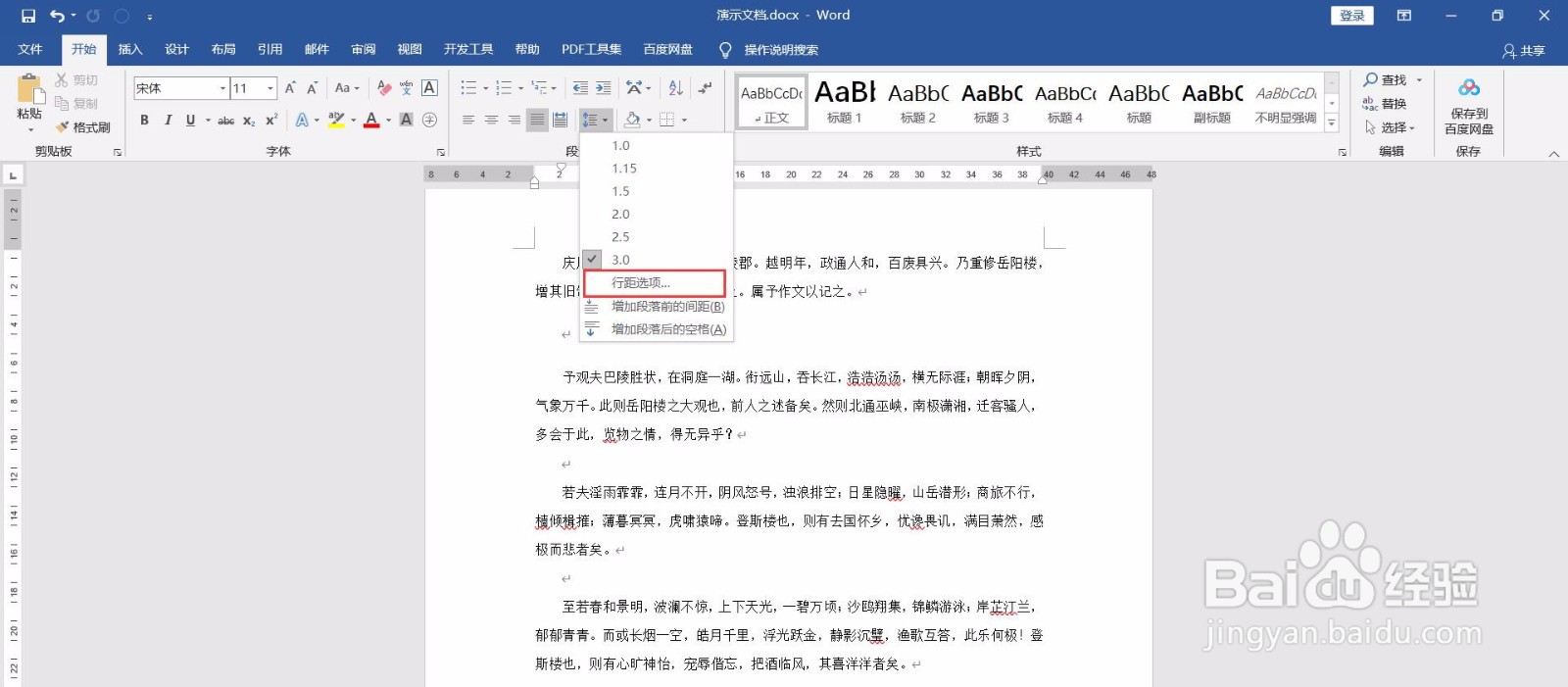This screenshot has height=687, width=1568.
Task: Open the line spacing dropdown button
Action: click(596, 120)
